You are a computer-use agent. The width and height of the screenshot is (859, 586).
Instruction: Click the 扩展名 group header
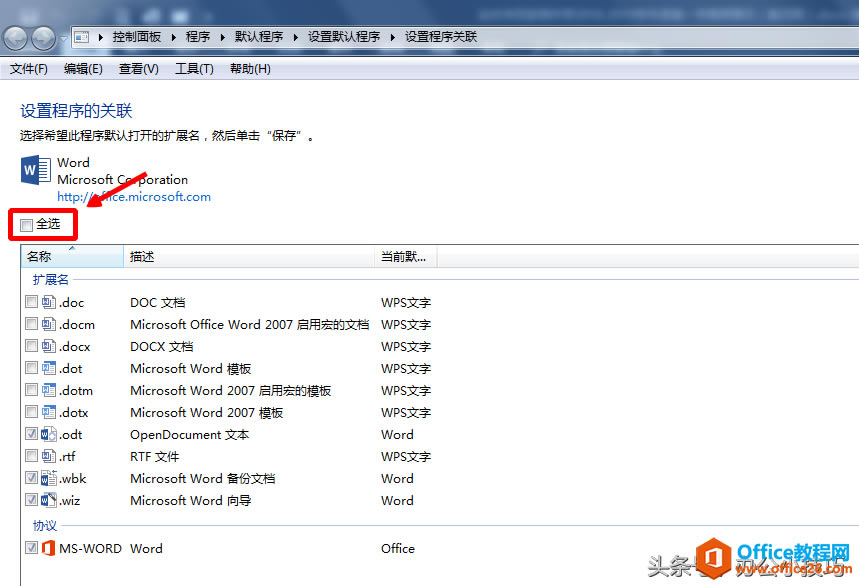click(50, 280)
